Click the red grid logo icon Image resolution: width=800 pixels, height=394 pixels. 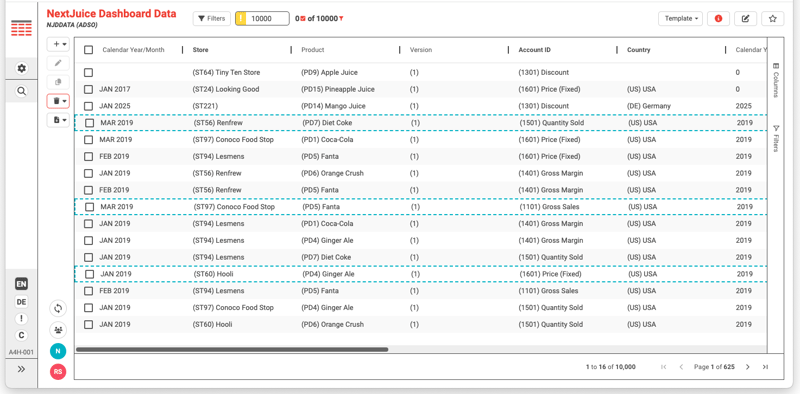pos(21,28)
